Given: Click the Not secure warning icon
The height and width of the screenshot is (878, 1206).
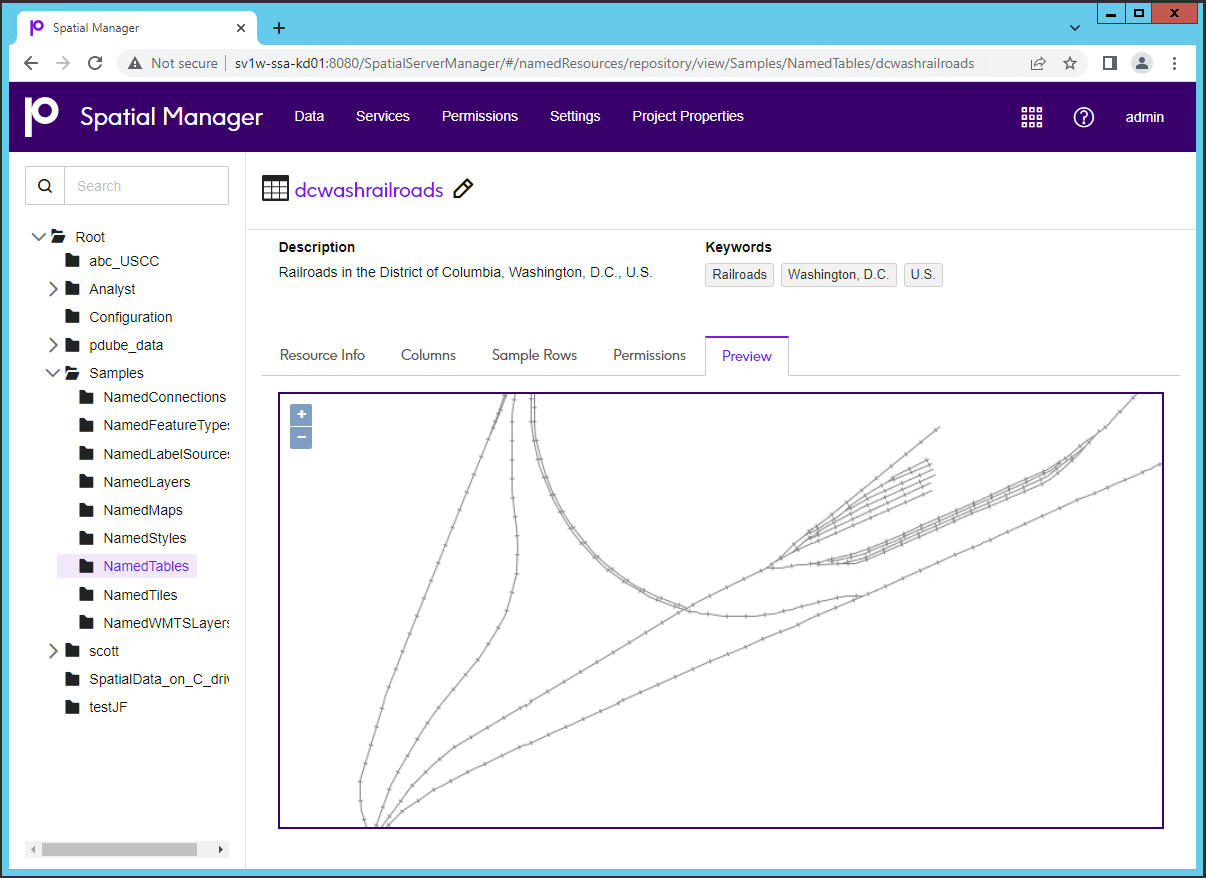Looking at the screenshot, I should click(135, 63).
